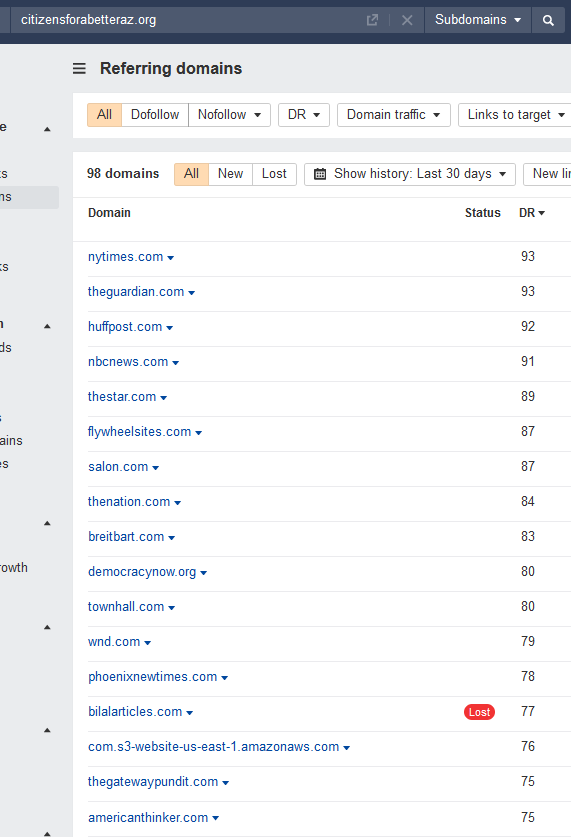
Task: Open the townhall.com link
Action: (x=126, y=607)
